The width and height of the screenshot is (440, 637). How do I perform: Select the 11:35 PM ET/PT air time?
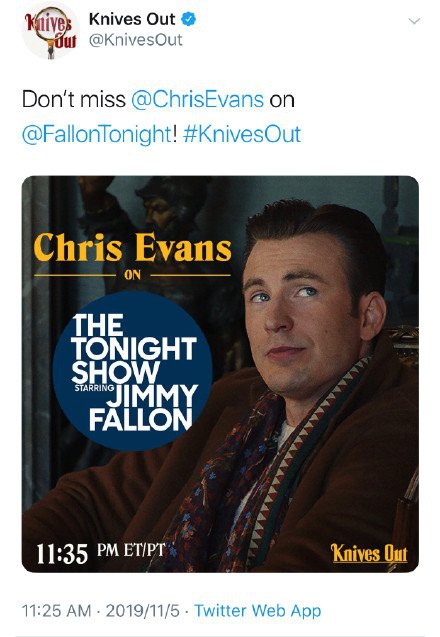[101, 553]
